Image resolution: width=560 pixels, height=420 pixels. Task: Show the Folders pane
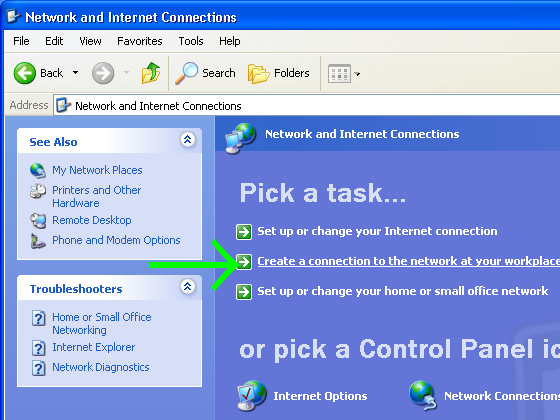[x=279, y=73]
